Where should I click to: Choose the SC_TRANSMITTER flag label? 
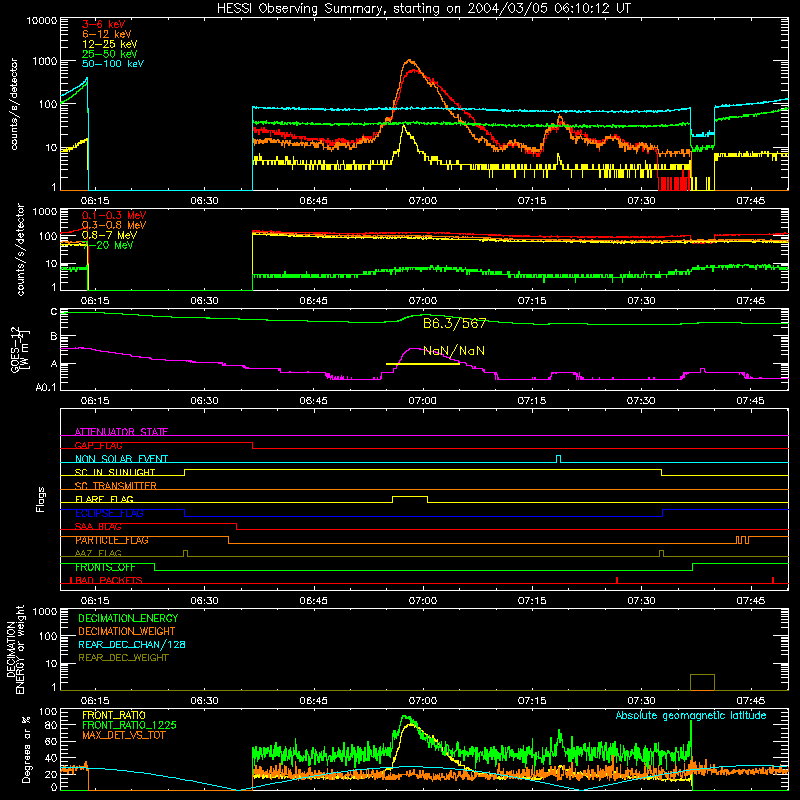(116, 486)
